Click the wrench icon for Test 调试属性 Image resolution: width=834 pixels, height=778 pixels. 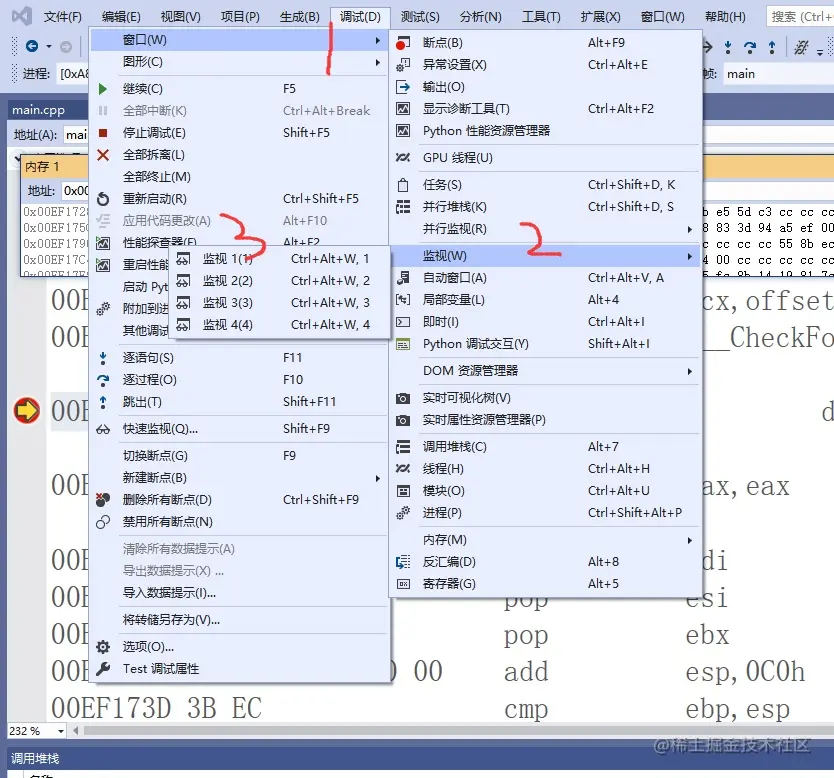(103, 669)
